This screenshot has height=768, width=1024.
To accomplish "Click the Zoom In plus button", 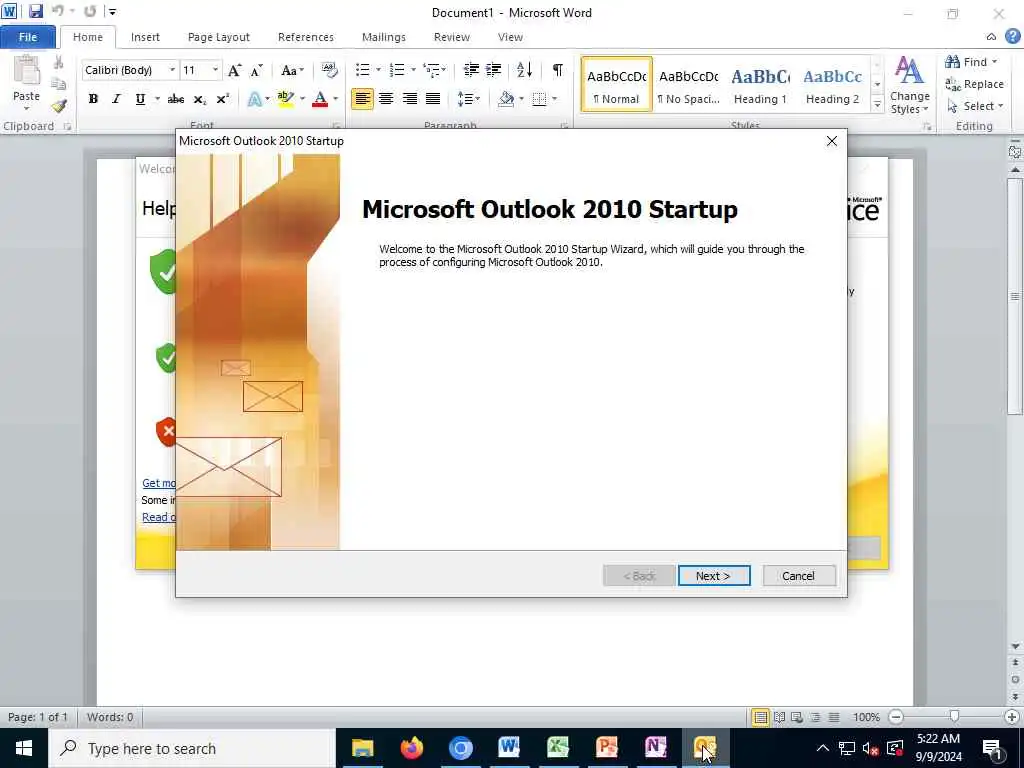I will pos(1012,717).
